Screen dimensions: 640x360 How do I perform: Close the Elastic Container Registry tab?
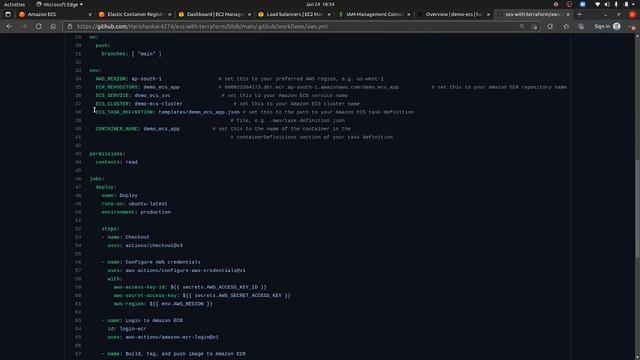[x=170, y=14]
